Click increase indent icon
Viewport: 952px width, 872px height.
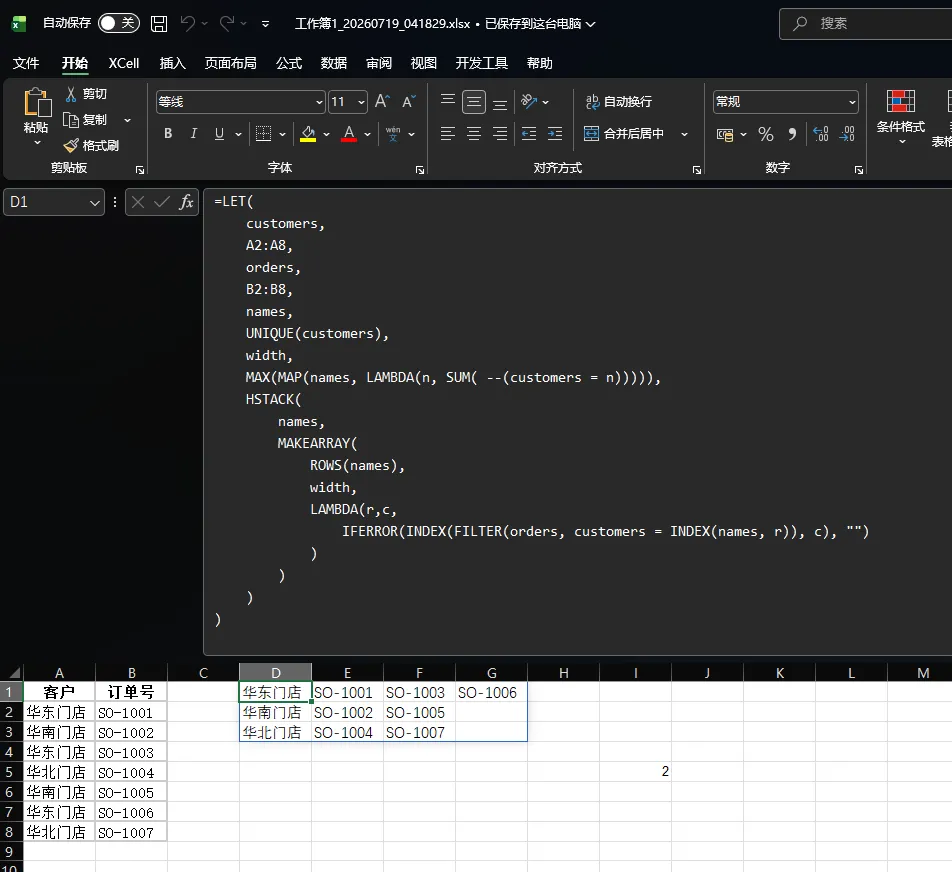(x=555, y=134)
